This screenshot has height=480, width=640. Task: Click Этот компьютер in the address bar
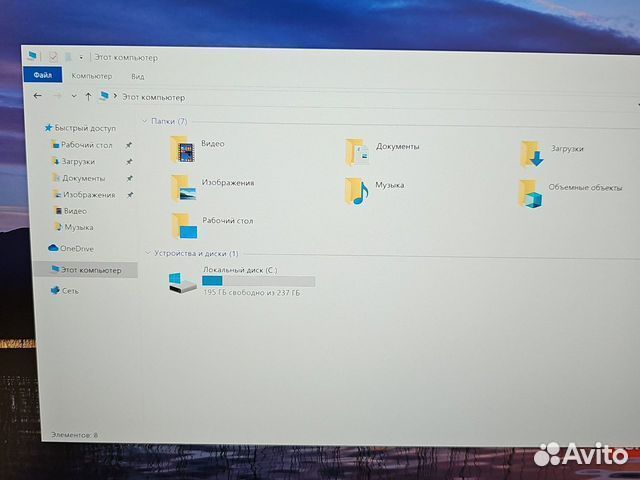click(153, 98)
